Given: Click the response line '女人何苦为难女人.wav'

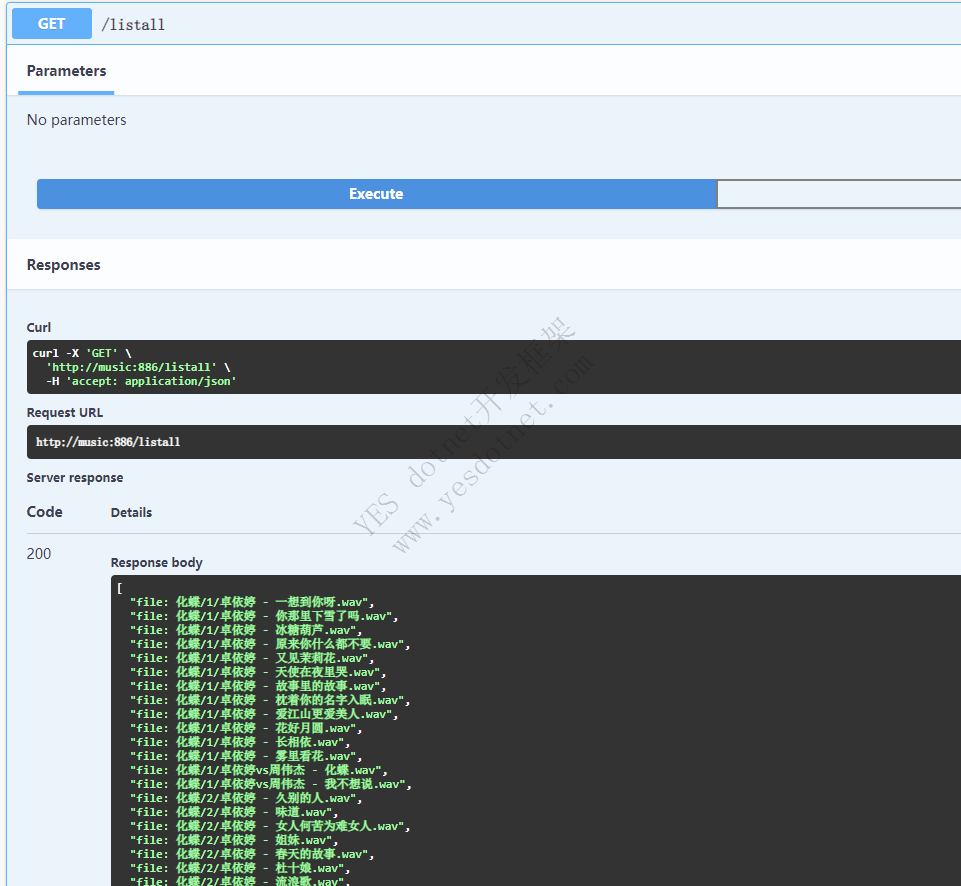Looking at the screenshot, I should [x=270, y=827].
